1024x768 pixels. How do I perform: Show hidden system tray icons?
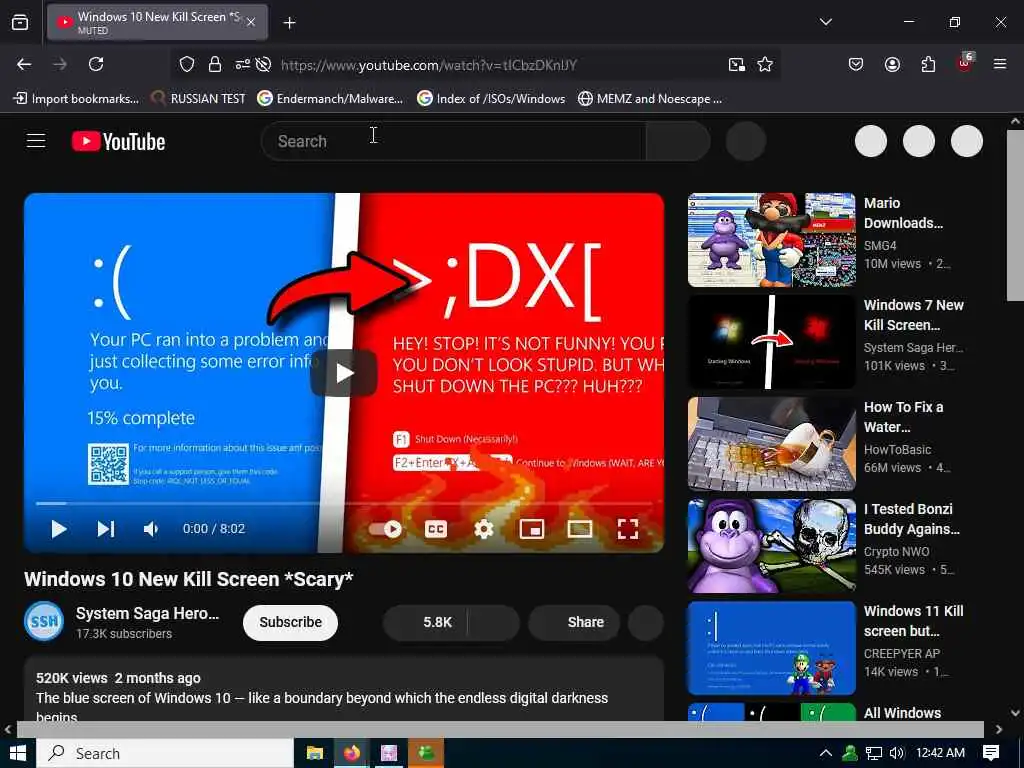[x=825, y=753]
